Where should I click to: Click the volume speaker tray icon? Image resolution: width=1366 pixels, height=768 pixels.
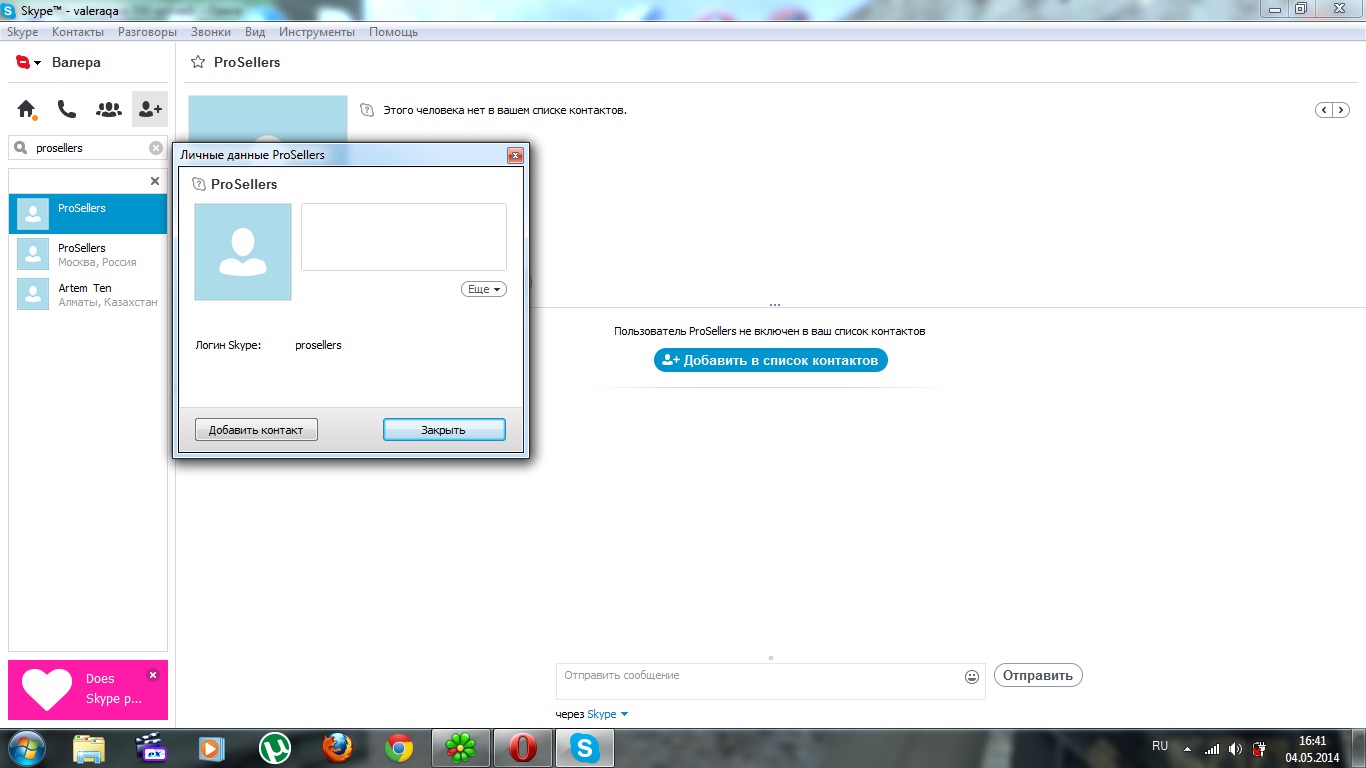pos(1236,748)
